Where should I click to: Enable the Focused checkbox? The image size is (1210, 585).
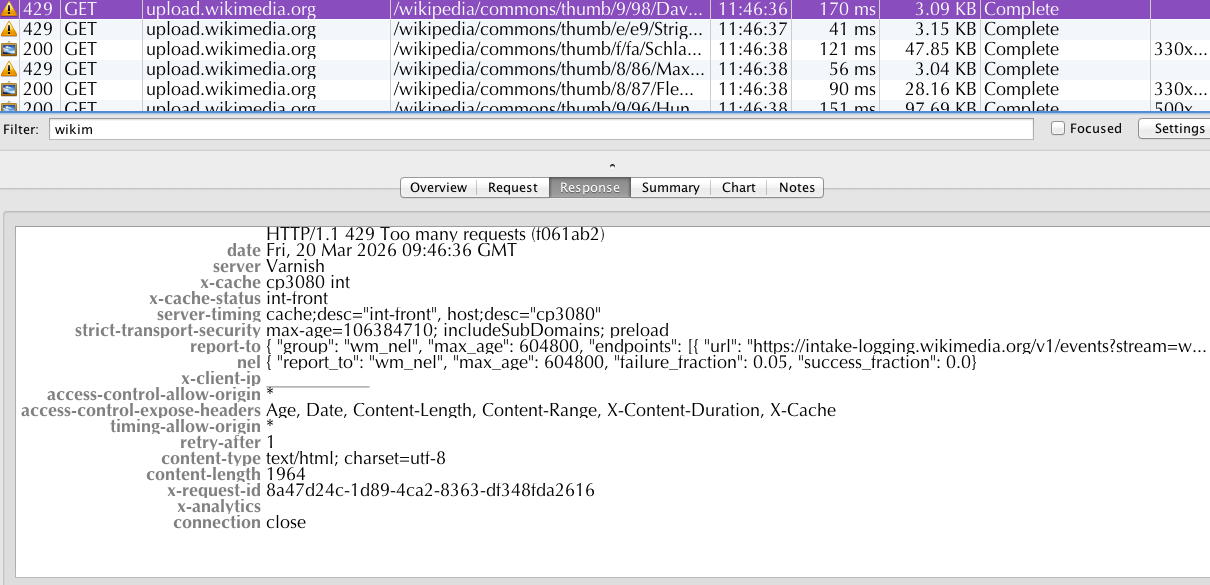pyautogui.click(x=1058, y=129)
